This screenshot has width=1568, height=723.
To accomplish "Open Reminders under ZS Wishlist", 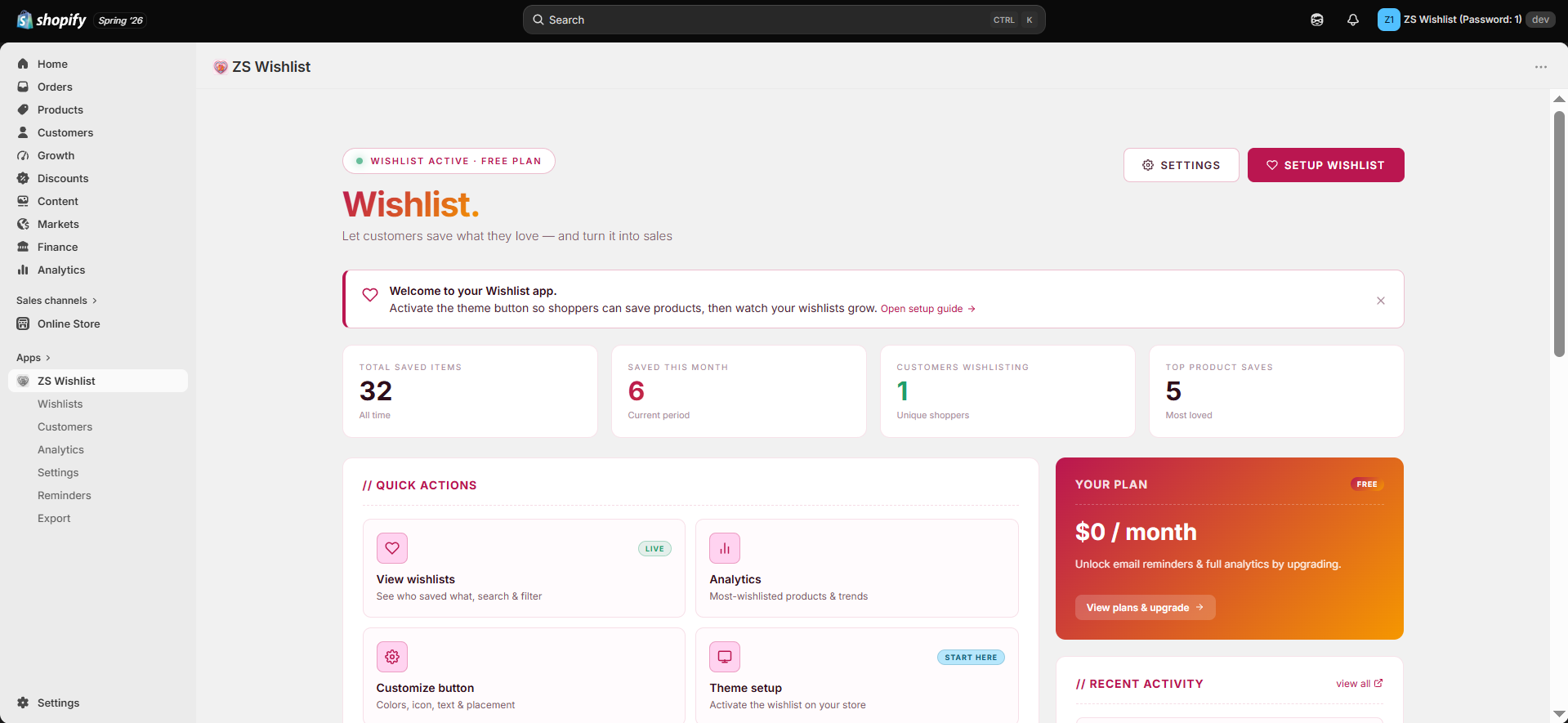I will click(x=65, y=495).
